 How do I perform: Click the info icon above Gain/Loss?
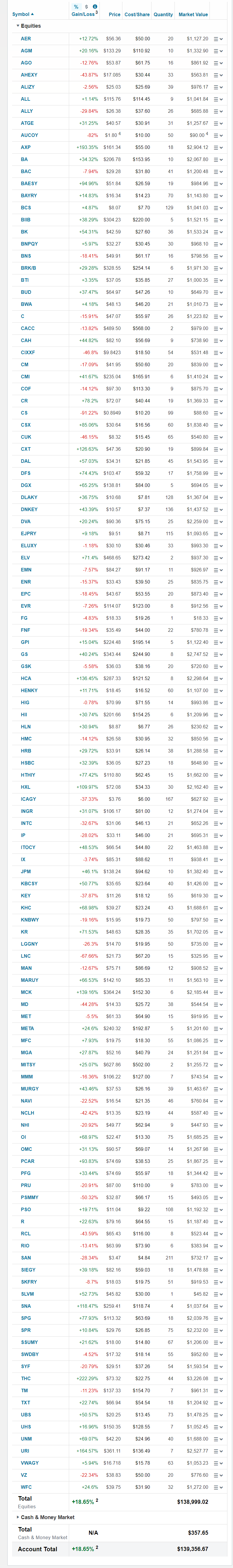click(95, 7)
